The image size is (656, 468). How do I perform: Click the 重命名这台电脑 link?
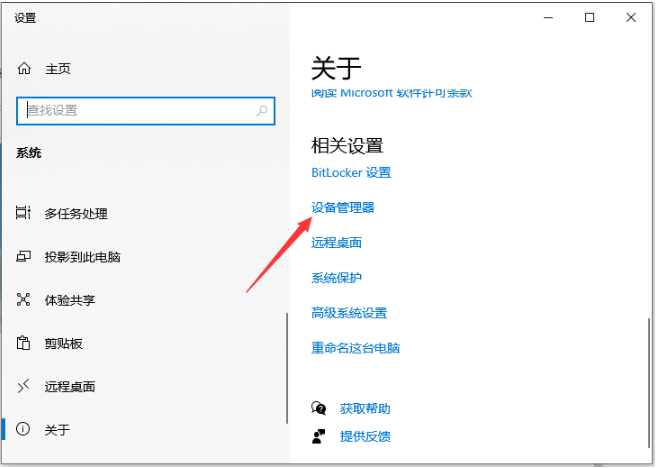(355, 348)
